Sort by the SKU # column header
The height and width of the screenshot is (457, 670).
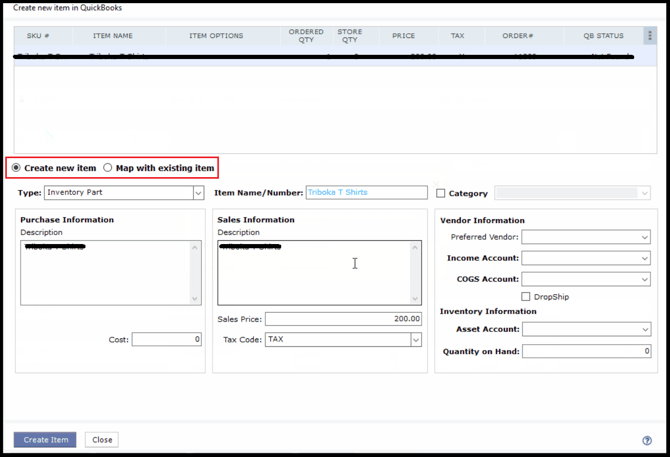tap(38, 36)
